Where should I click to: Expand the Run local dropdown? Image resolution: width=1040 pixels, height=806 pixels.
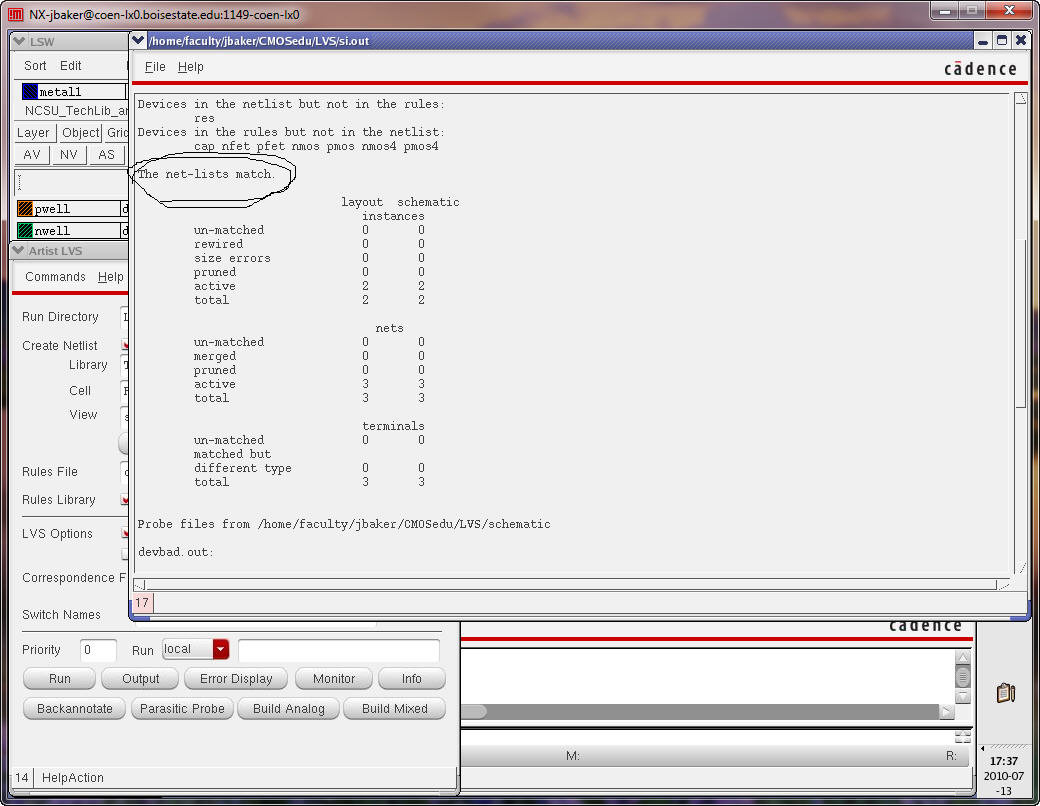[220, 650]
